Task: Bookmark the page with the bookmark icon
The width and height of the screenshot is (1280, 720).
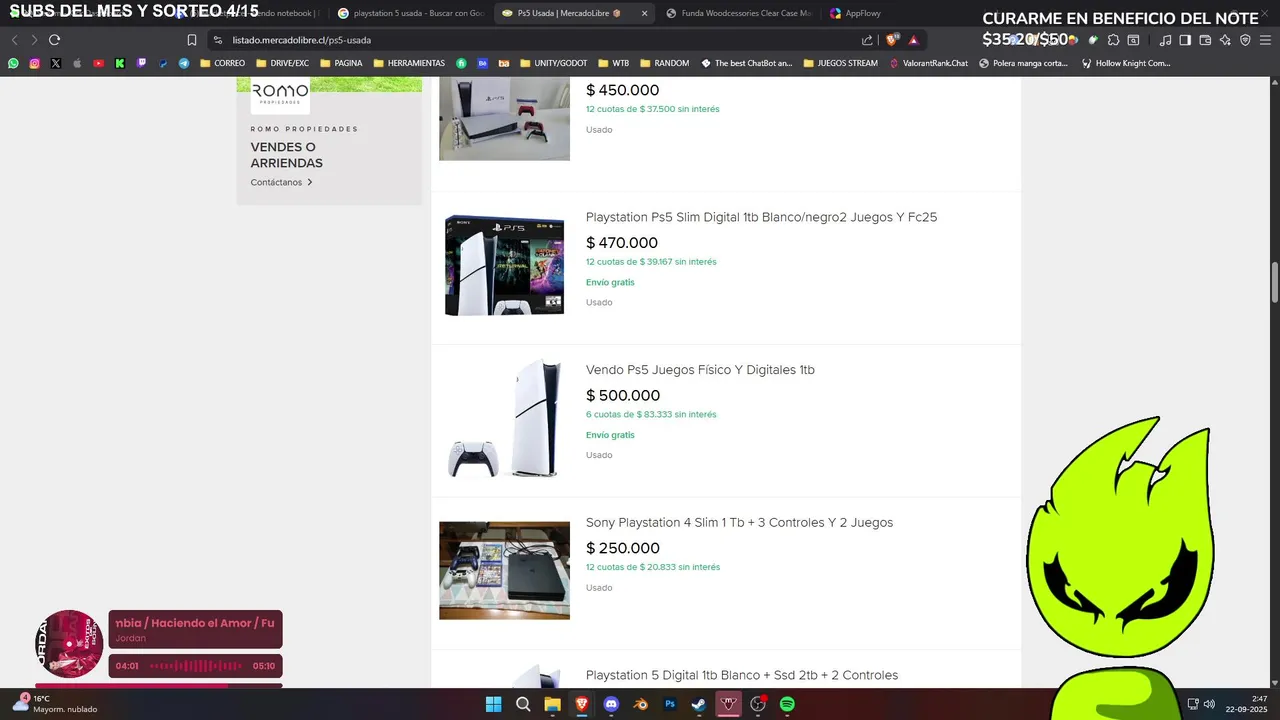Action: pyautogui.click(x=191, y=40)
